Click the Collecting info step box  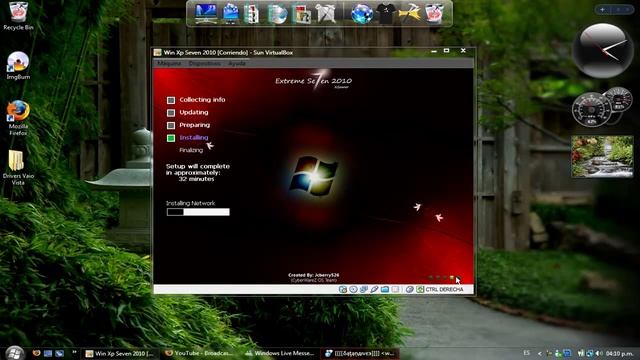171,100
